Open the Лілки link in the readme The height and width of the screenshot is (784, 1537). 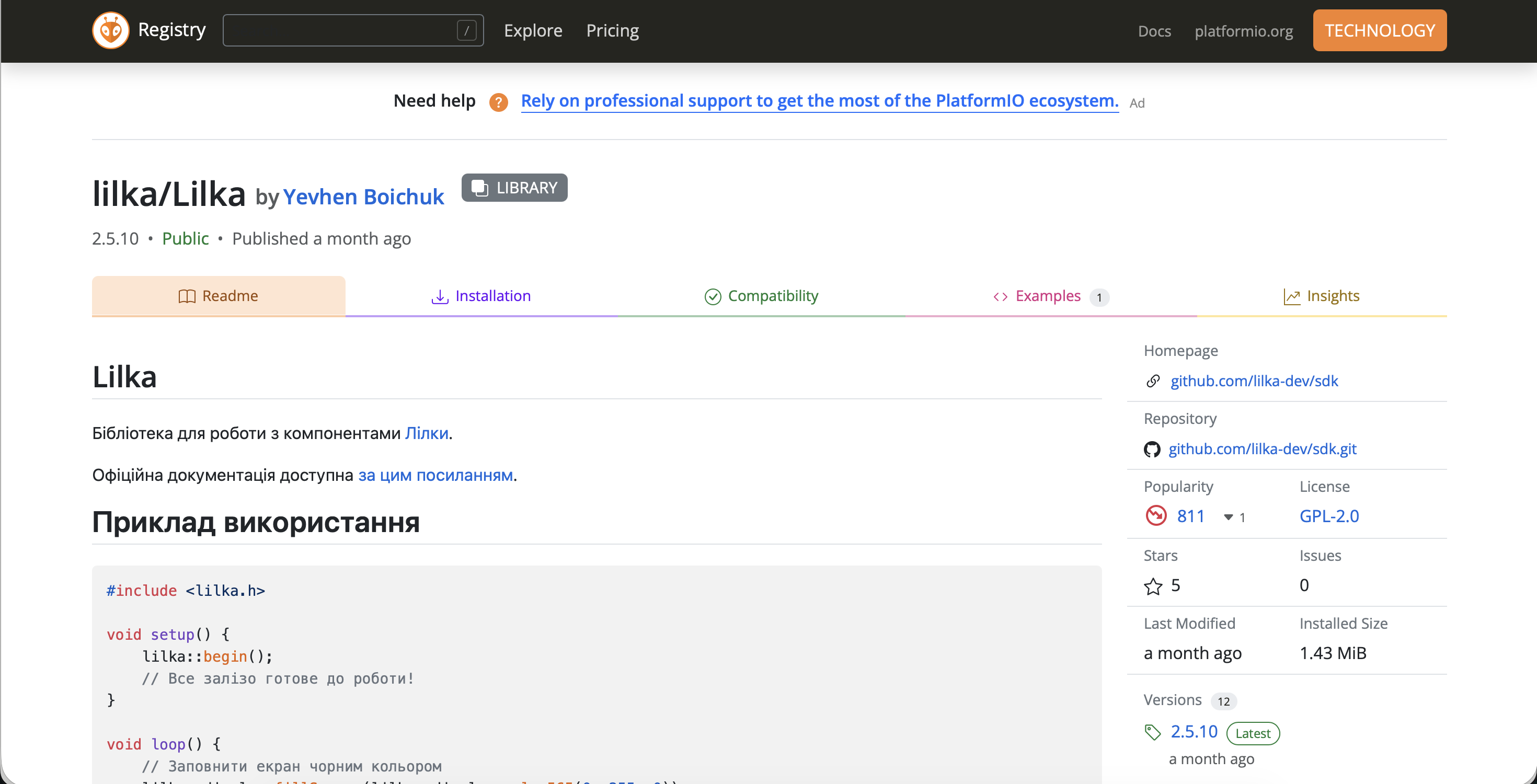[x=427, y=433]
